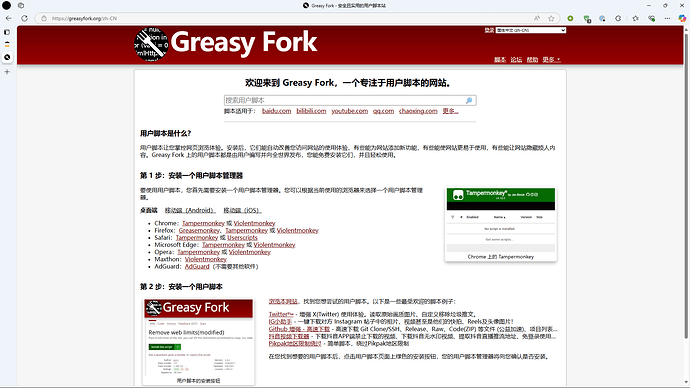Open the Extensions puzzle-piece icon
This screenshot has width=690, height=388.
pyautogui.click(x=618, y=18)
